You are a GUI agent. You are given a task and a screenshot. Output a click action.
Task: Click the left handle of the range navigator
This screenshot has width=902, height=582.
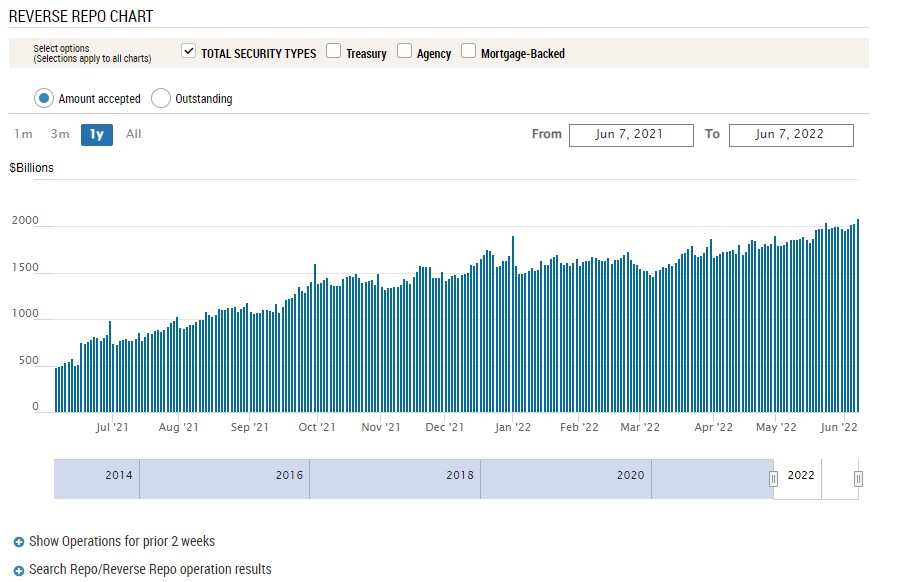point(773,479)
